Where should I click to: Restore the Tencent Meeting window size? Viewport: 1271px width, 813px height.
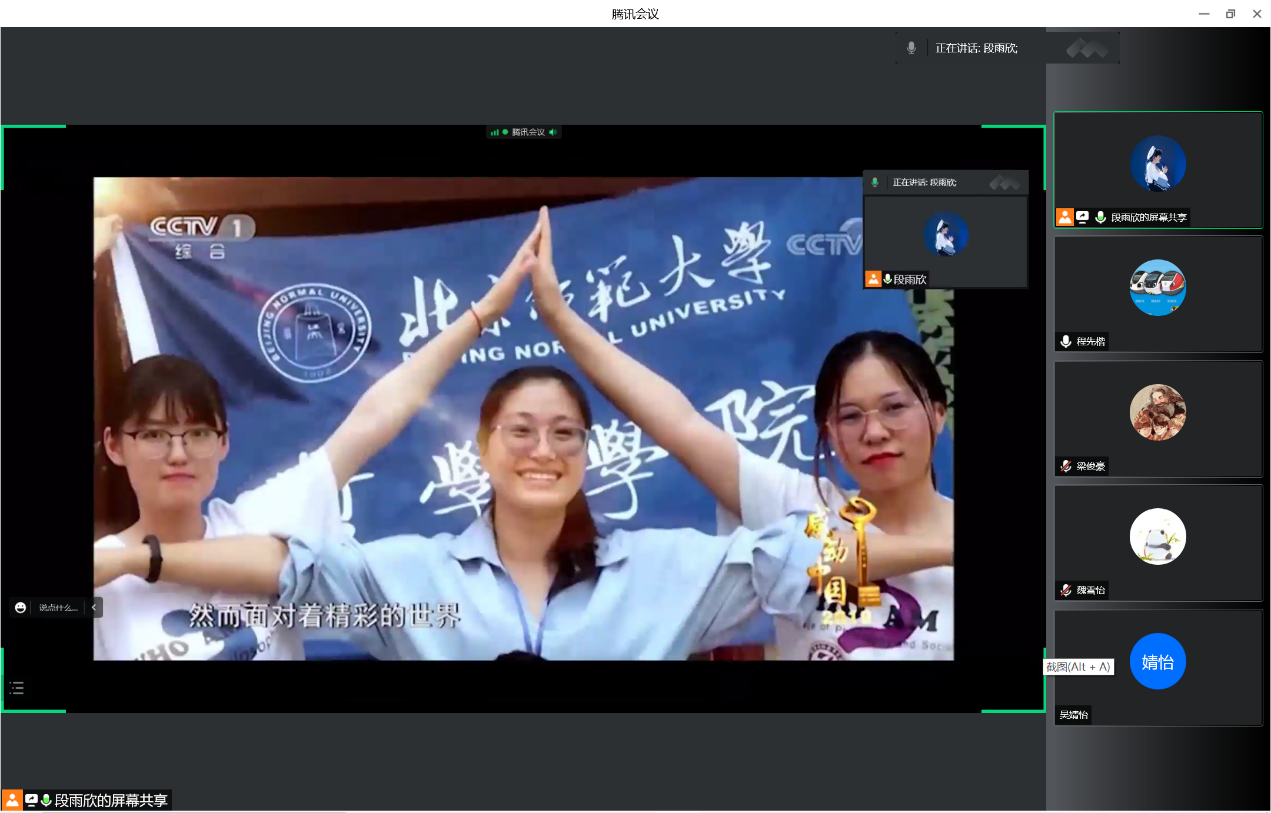click(x=1230, y=14)
